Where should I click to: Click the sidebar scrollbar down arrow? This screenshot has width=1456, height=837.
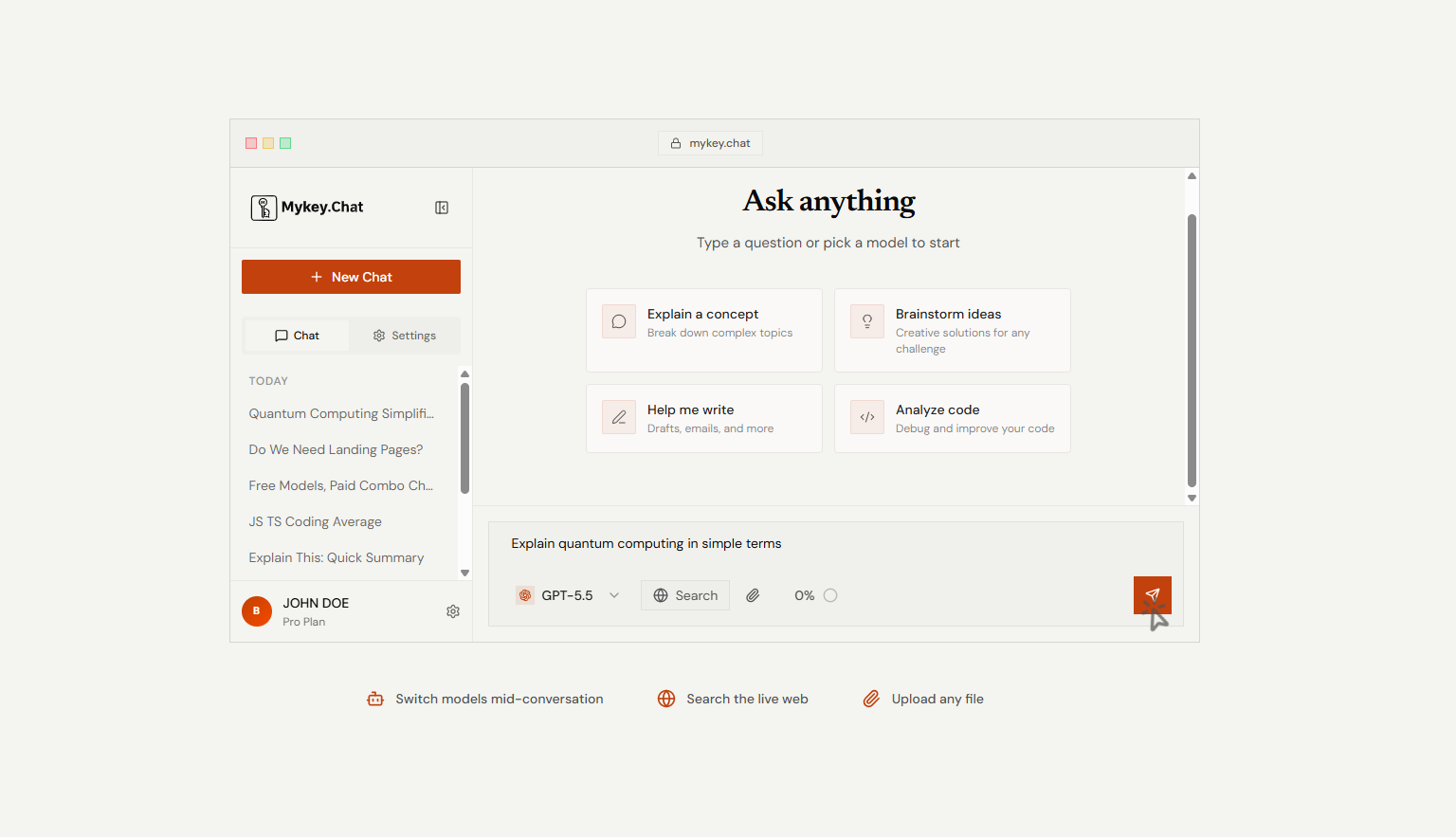pos(464,573)
